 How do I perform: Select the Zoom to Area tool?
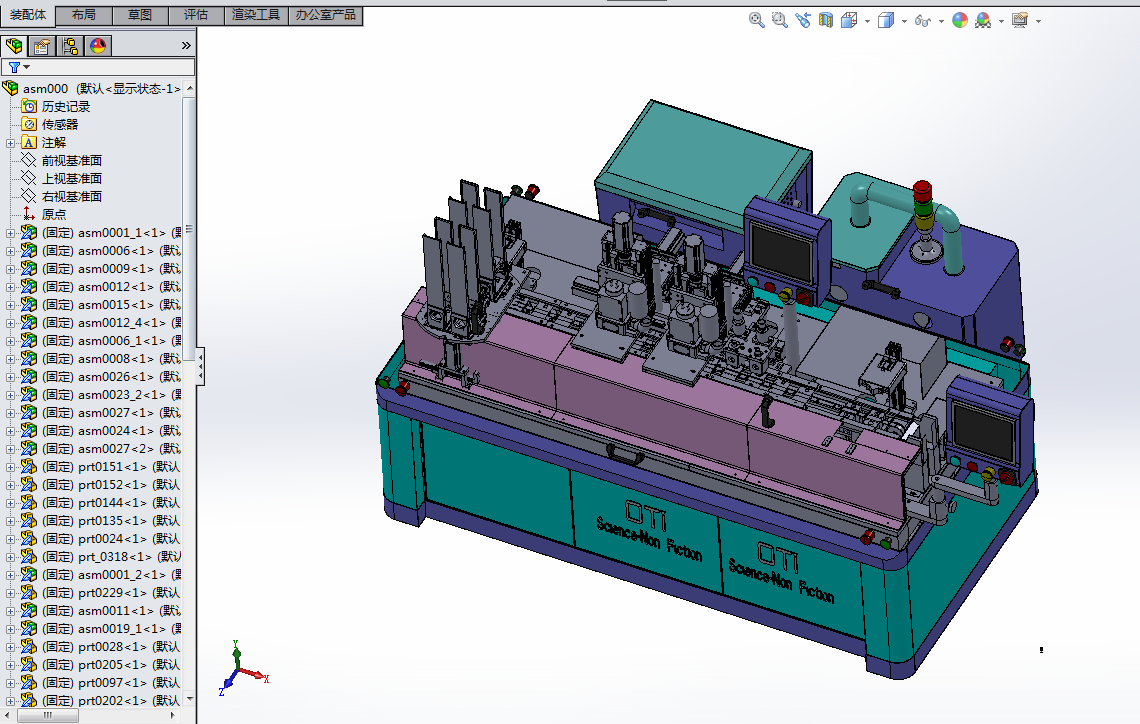click(779, 20)
